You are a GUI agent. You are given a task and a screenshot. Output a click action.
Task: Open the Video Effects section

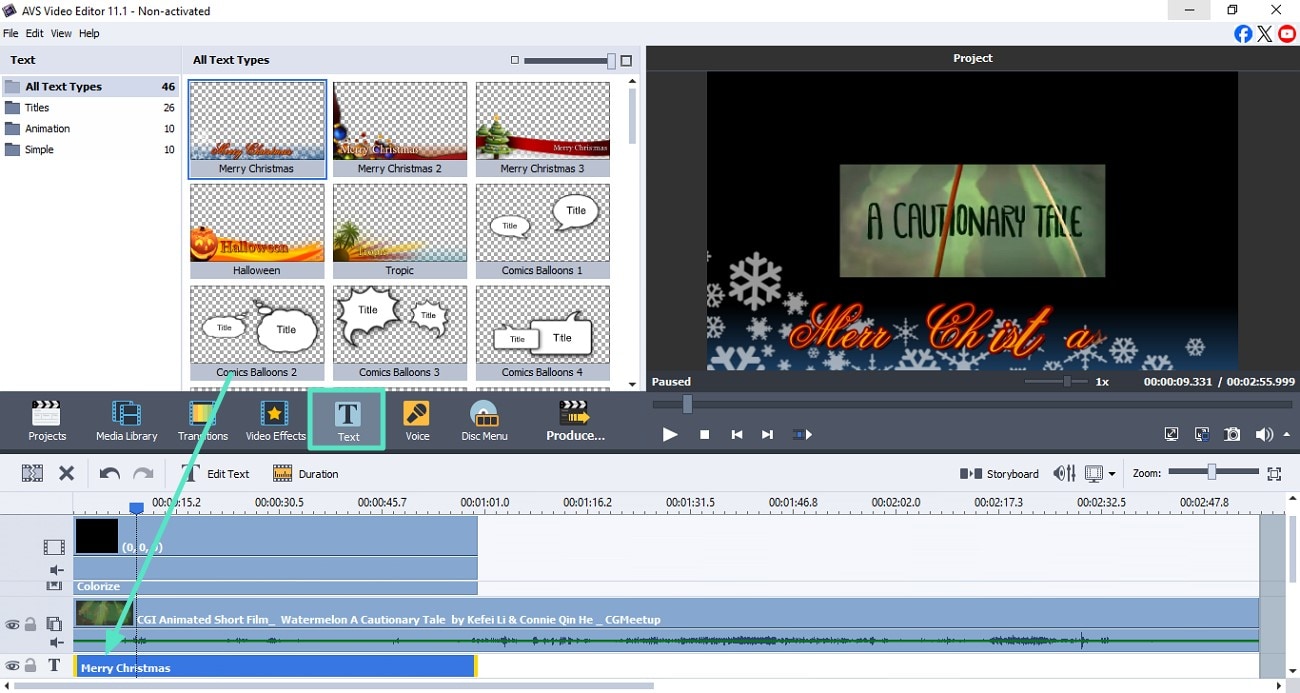click(275, 421)
